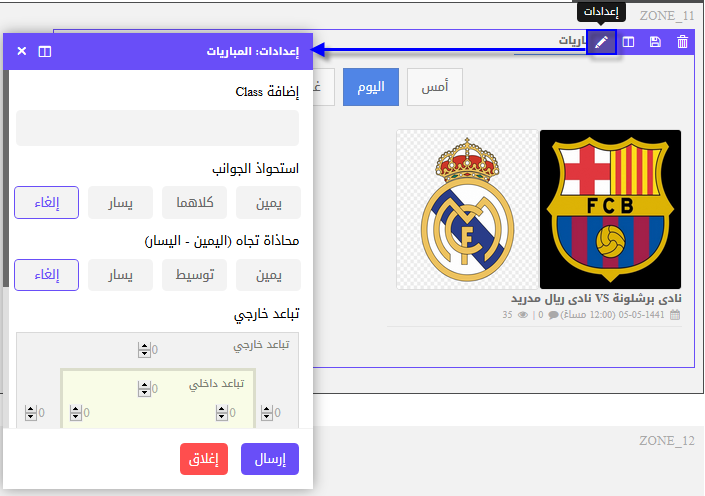Image resolution: width=705 pixels, height=496 pixels.
Task: Choose إلغاء under استحواذ الجوانب
Action: [x=46, y=202]
